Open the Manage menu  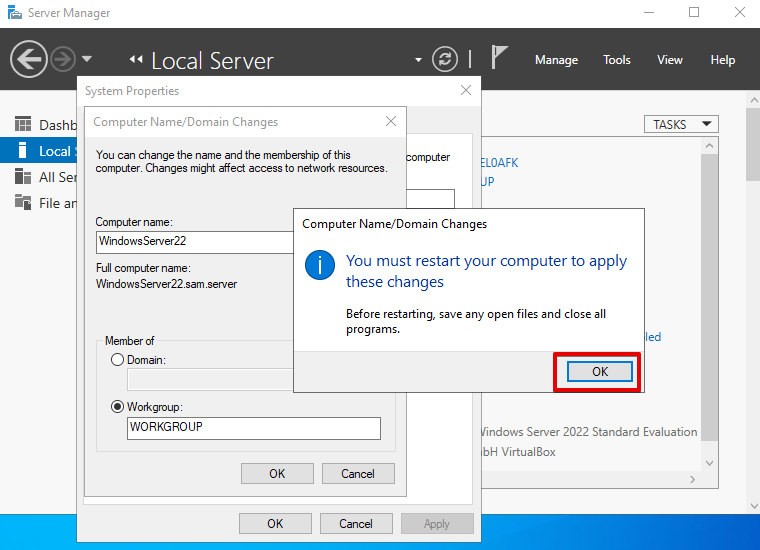(556, 60)
